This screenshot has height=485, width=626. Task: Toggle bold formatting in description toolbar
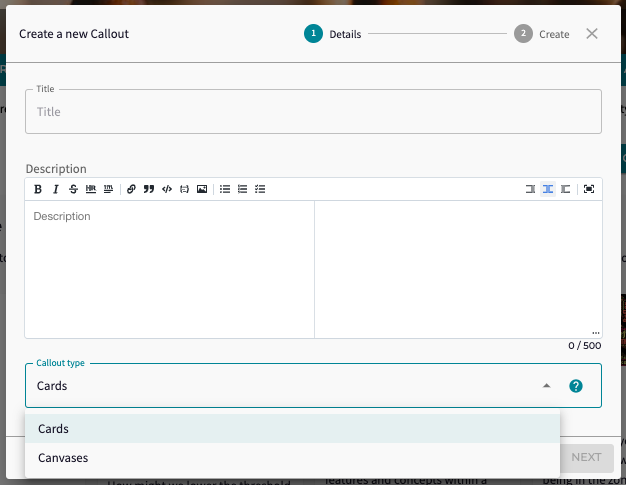click(38, 189)
